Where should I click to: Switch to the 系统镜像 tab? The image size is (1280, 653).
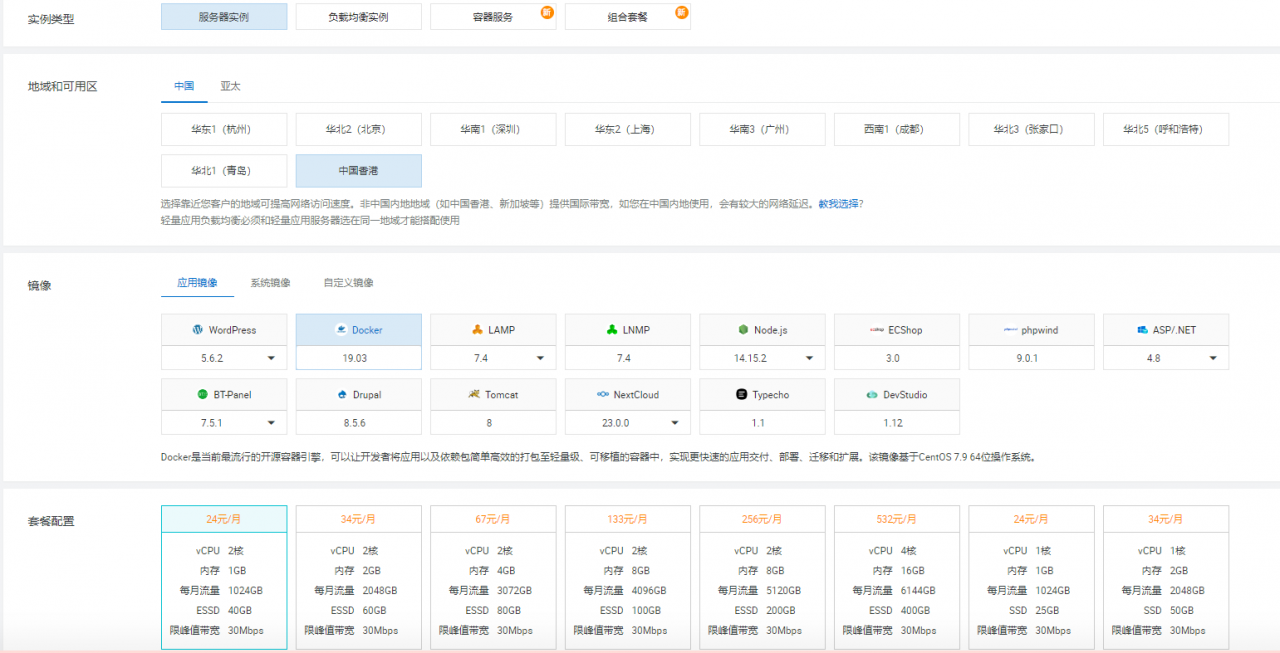[x=270, y=283]
